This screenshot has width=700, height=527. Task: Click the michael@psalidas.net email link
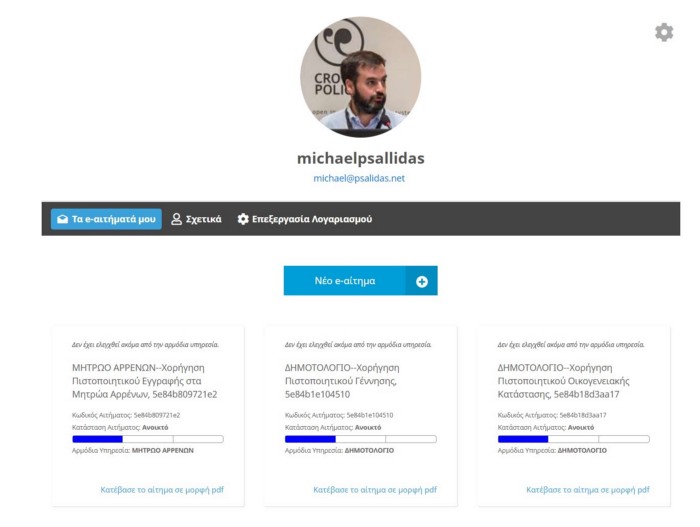click(x=359, y=178)
